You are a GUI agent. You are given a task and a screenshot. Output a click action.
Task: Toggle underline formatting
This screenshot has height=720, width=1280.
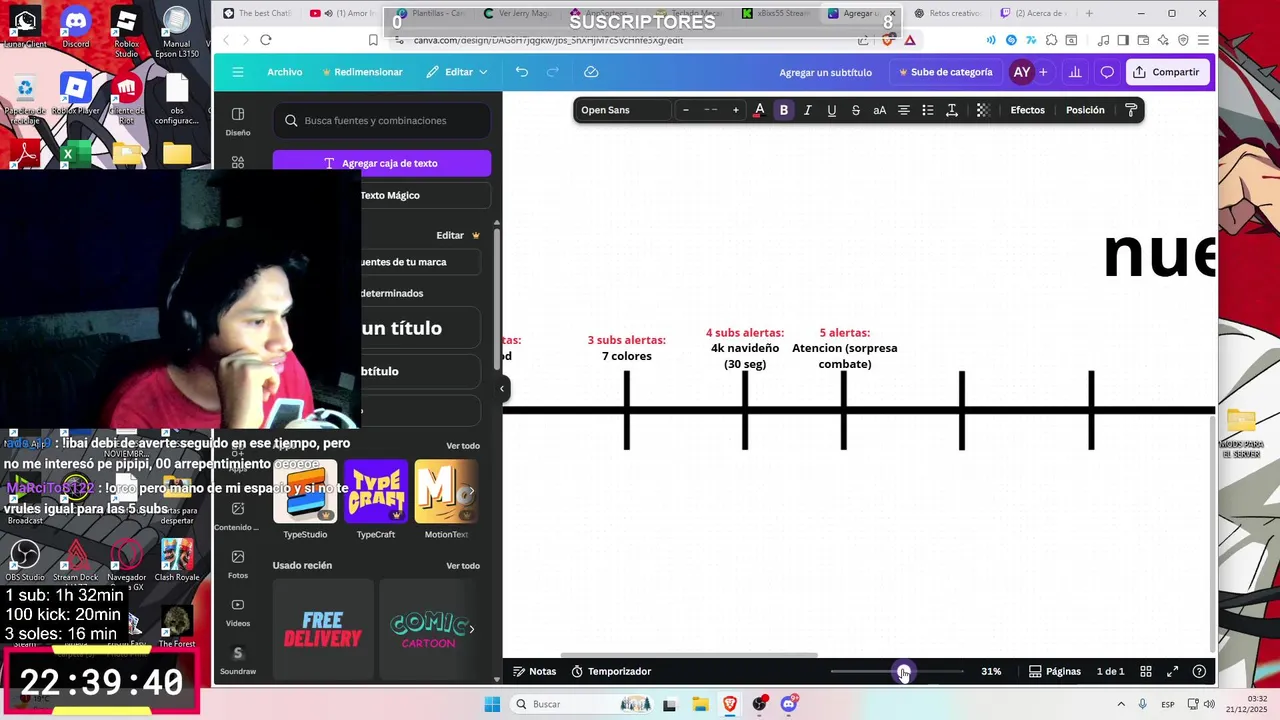click(831, 110)
